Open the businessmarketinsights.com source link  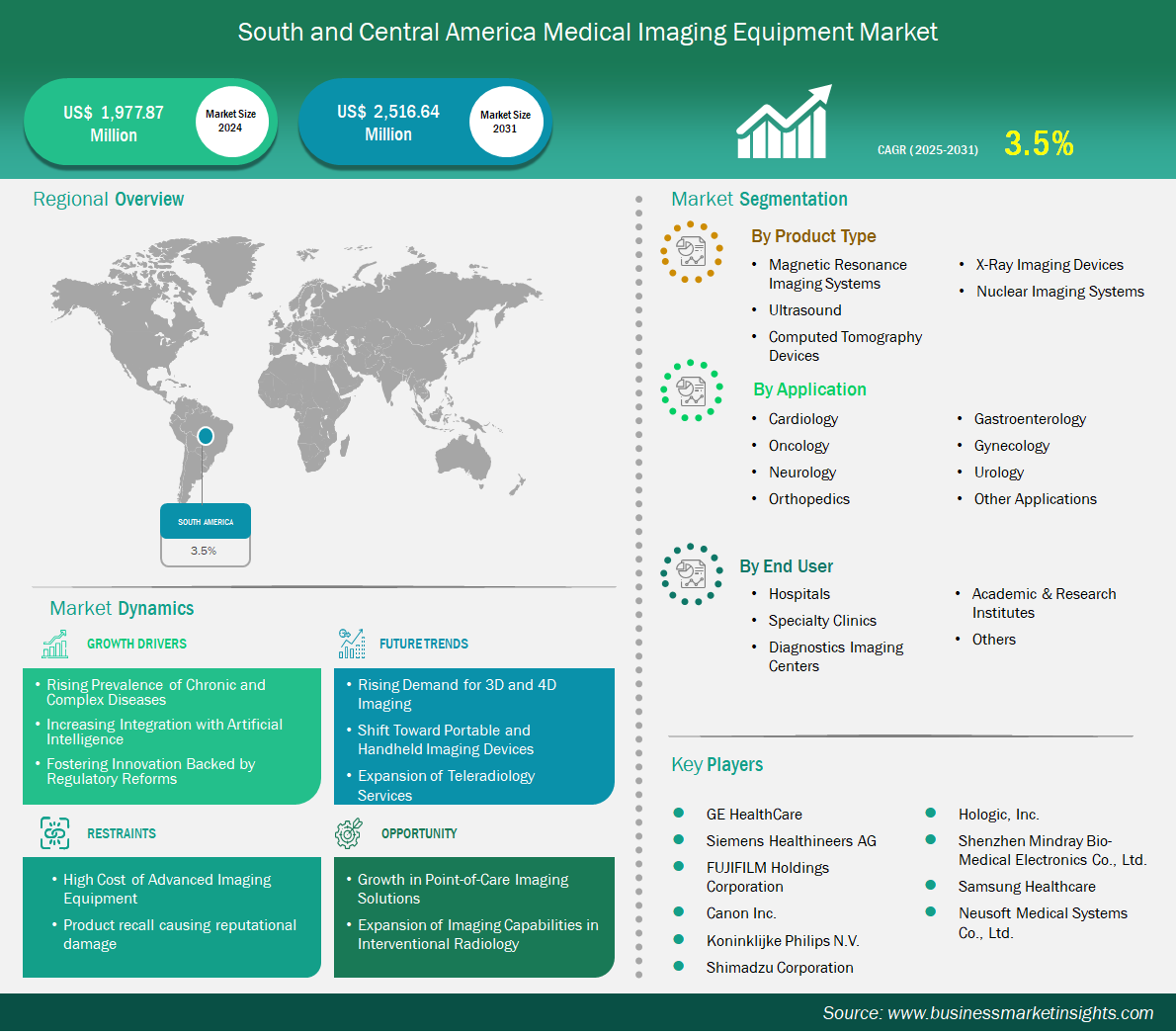1020,1013
